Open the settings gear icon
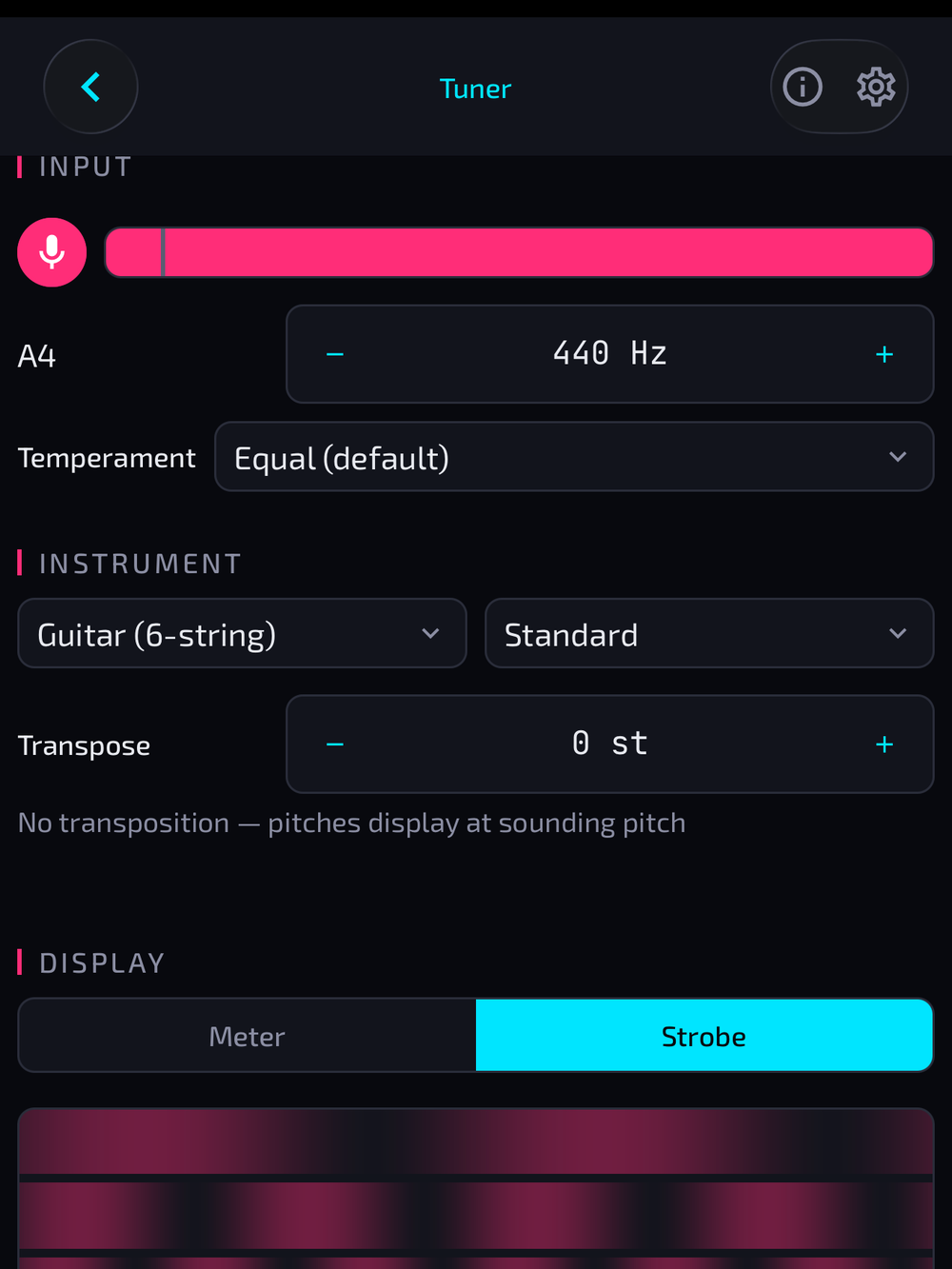Viewport: 952px width, 1269px height. 876,87
